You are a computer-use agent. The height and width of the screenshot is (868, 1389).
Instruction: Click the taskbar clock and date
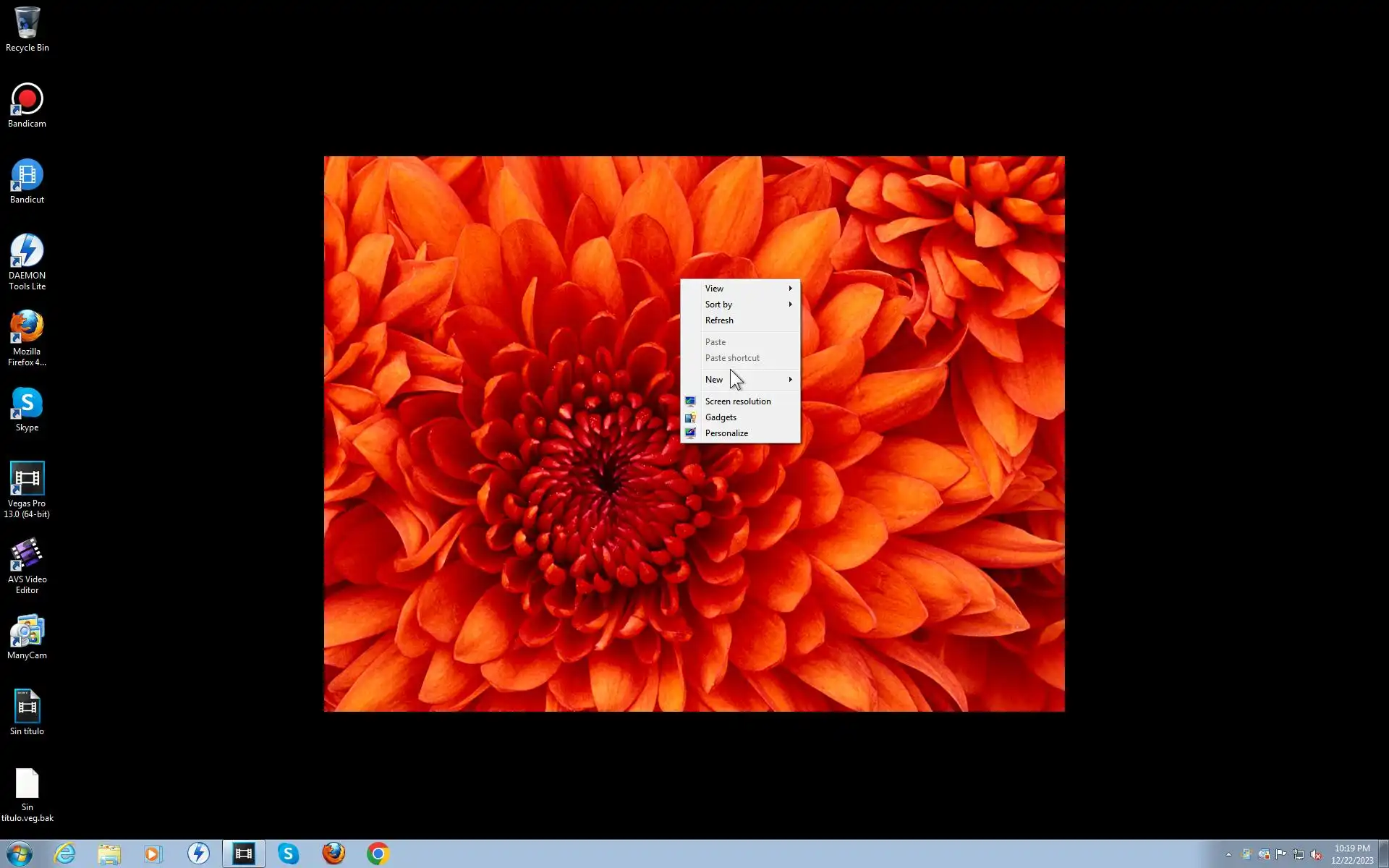coord(1351,854)
